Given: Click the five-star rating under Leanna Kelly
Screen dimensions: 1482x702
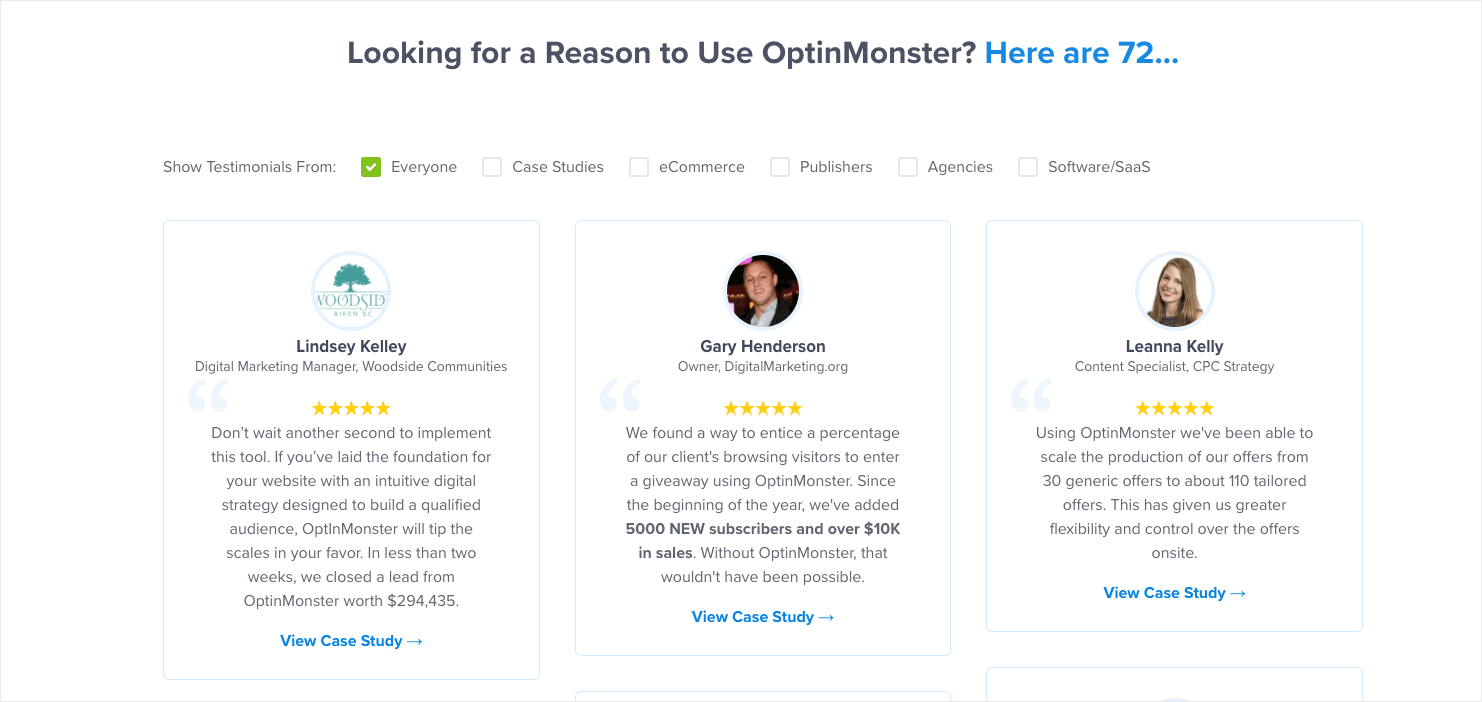Looking at the screenshot, I should [1174, 407].
